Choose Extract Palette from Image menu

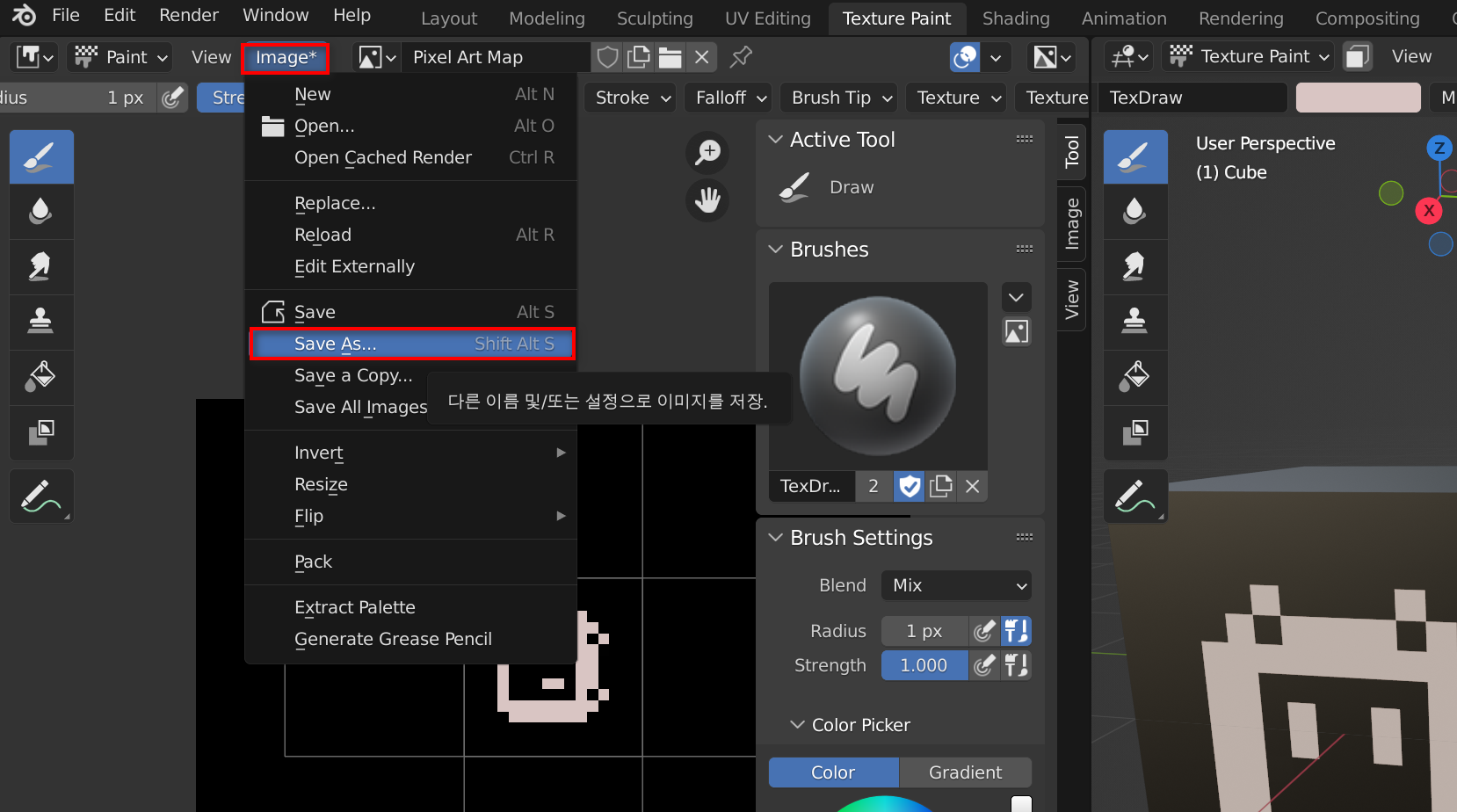pyautogui.click(x=410, y=607)
